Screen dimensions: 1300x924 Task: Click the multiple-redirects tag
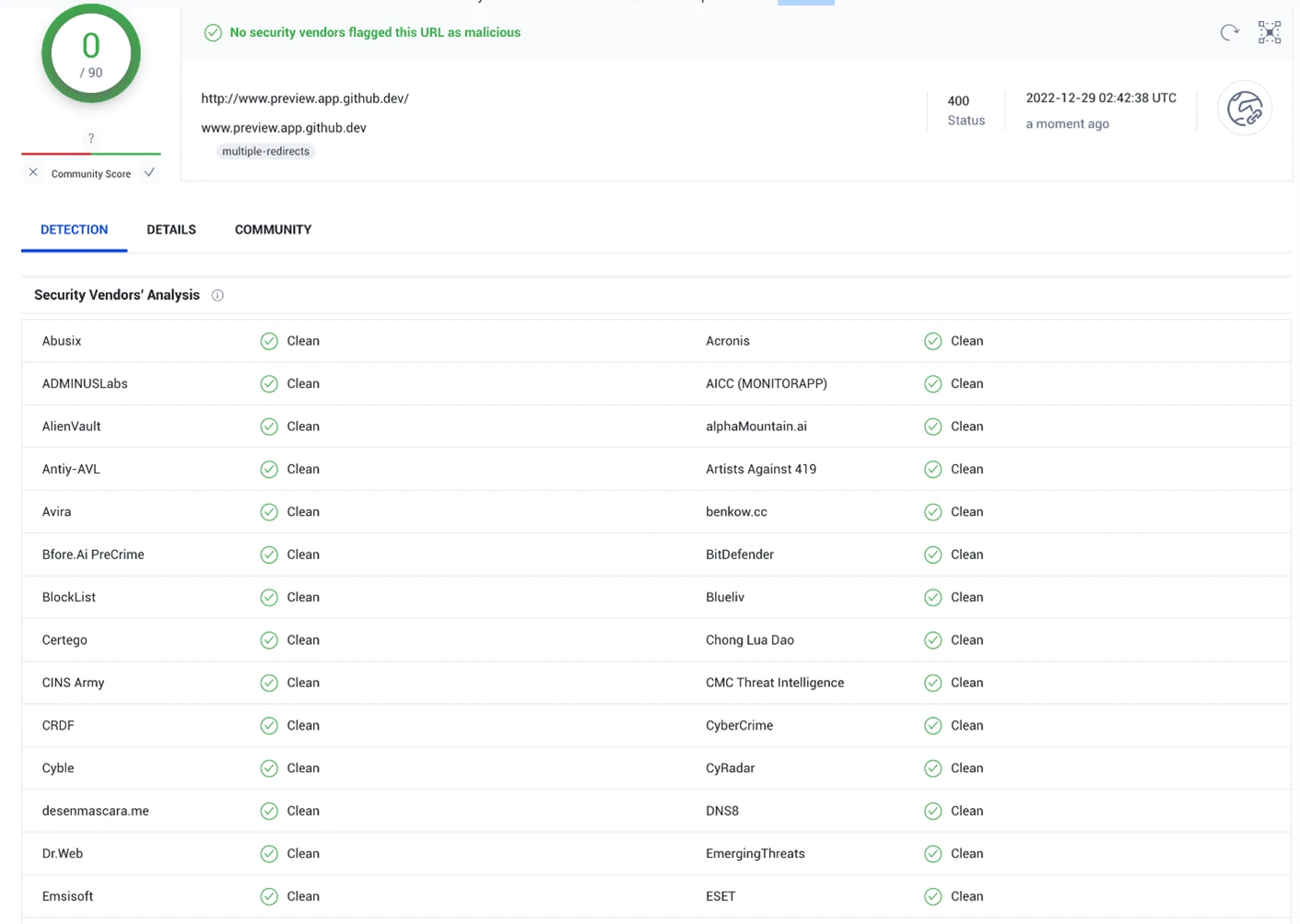(265, 151)
